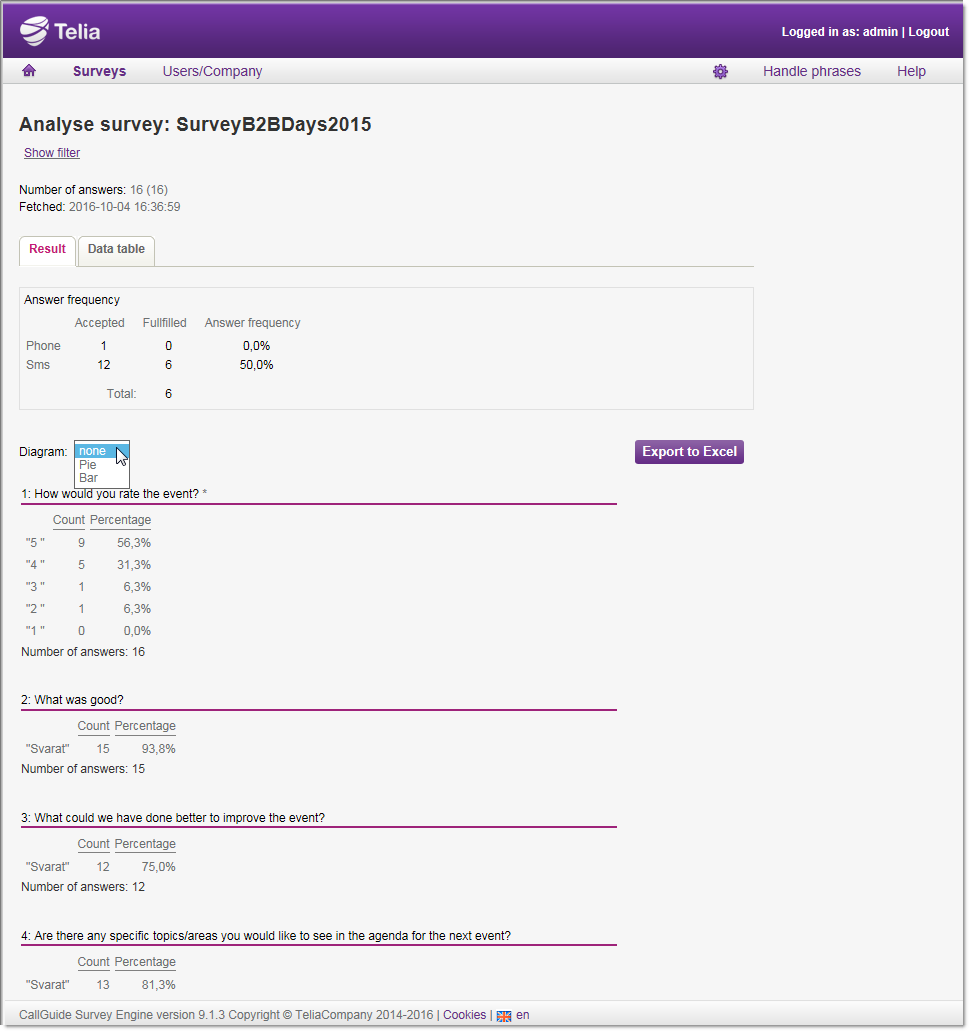Click the 'Fullfilled' column header
The width and height of the screenshot is (969, 1031).
coord(164,323)
